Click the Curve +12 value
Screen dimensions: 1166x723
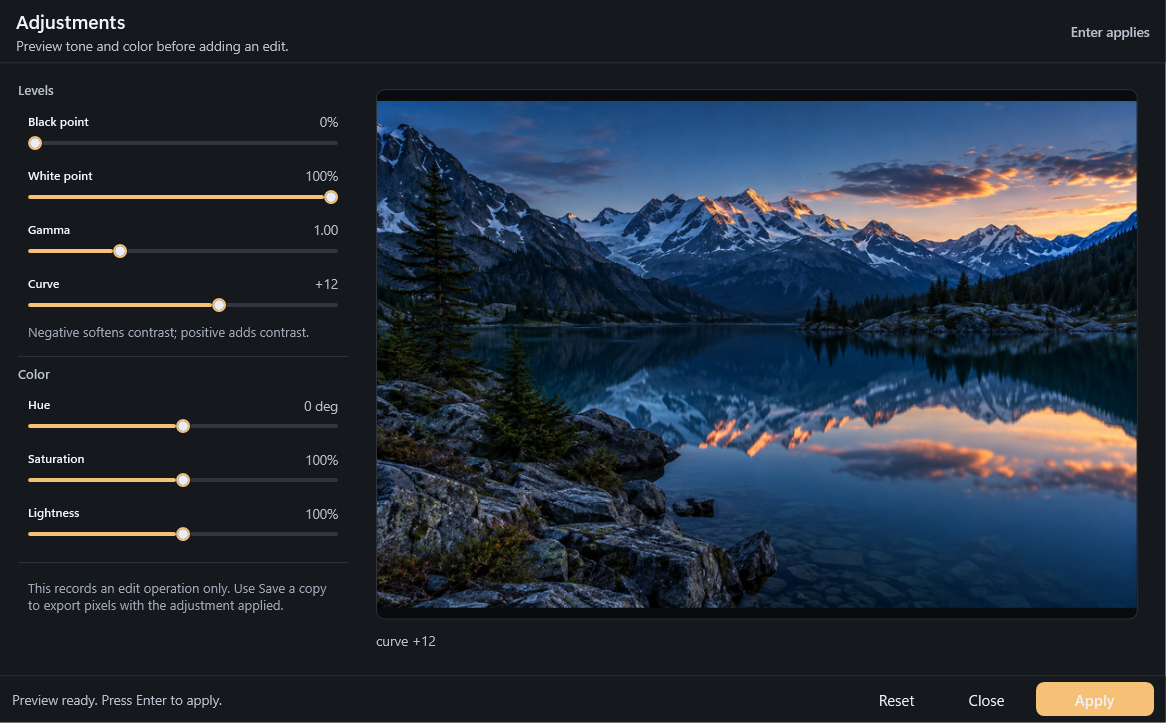[326, 284]
